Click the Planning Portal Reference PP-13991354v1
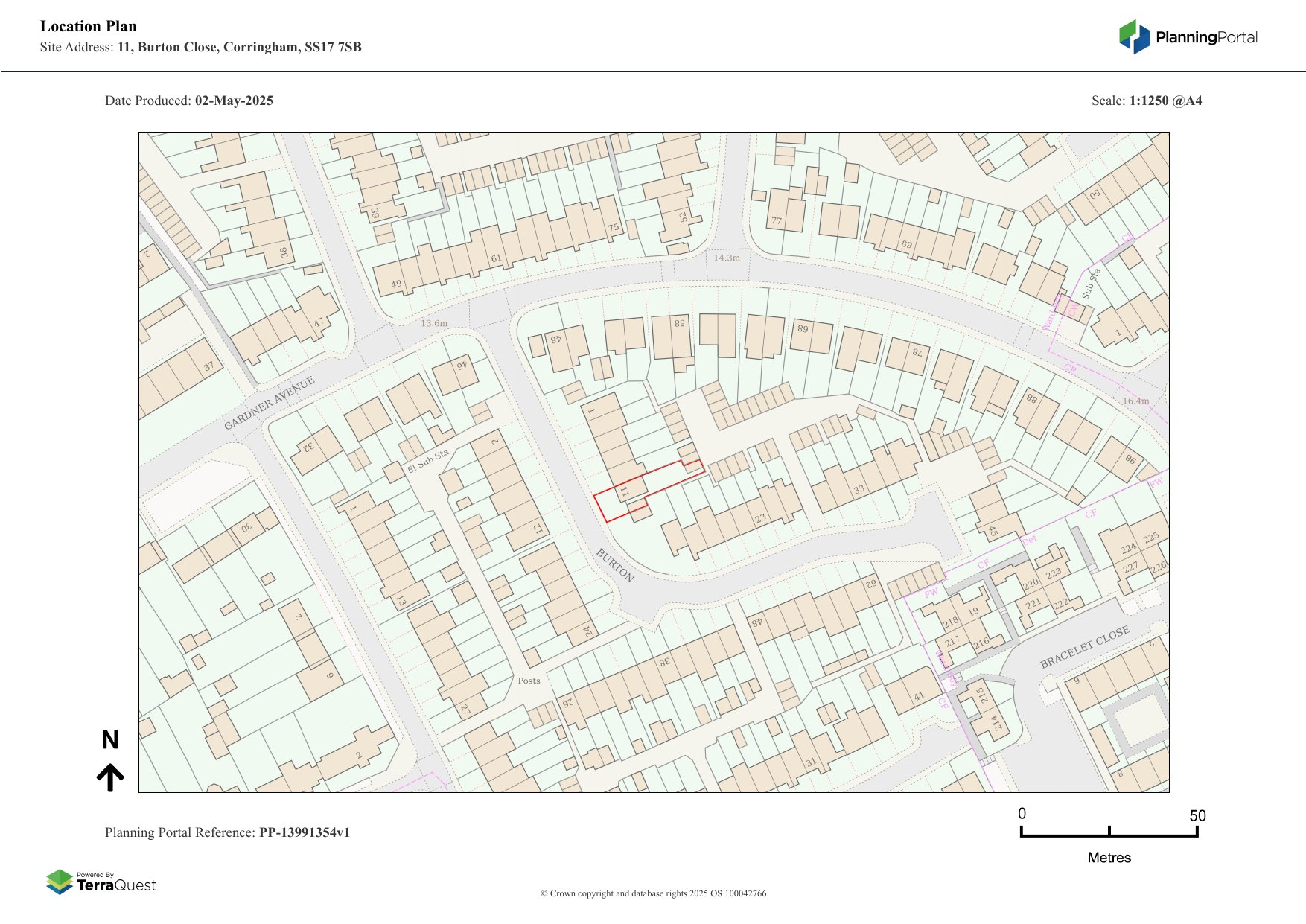Viewport: 1306px width, 924px height. point(227,832)
